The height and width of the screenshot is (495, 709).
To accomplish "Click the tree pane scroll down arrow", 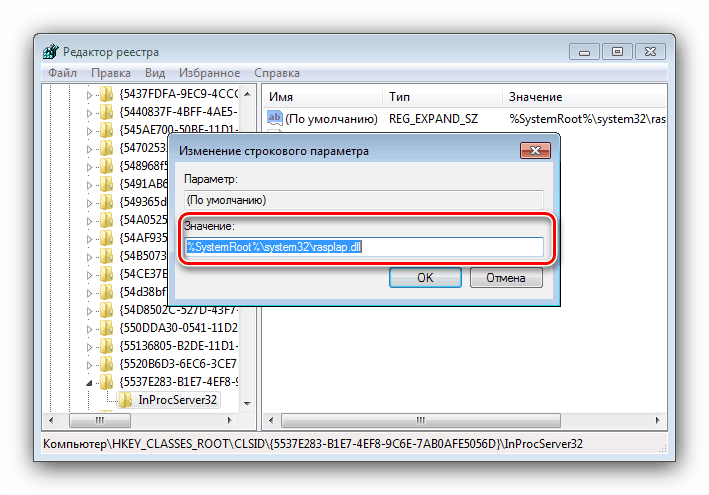I will [x=247, y=403].
